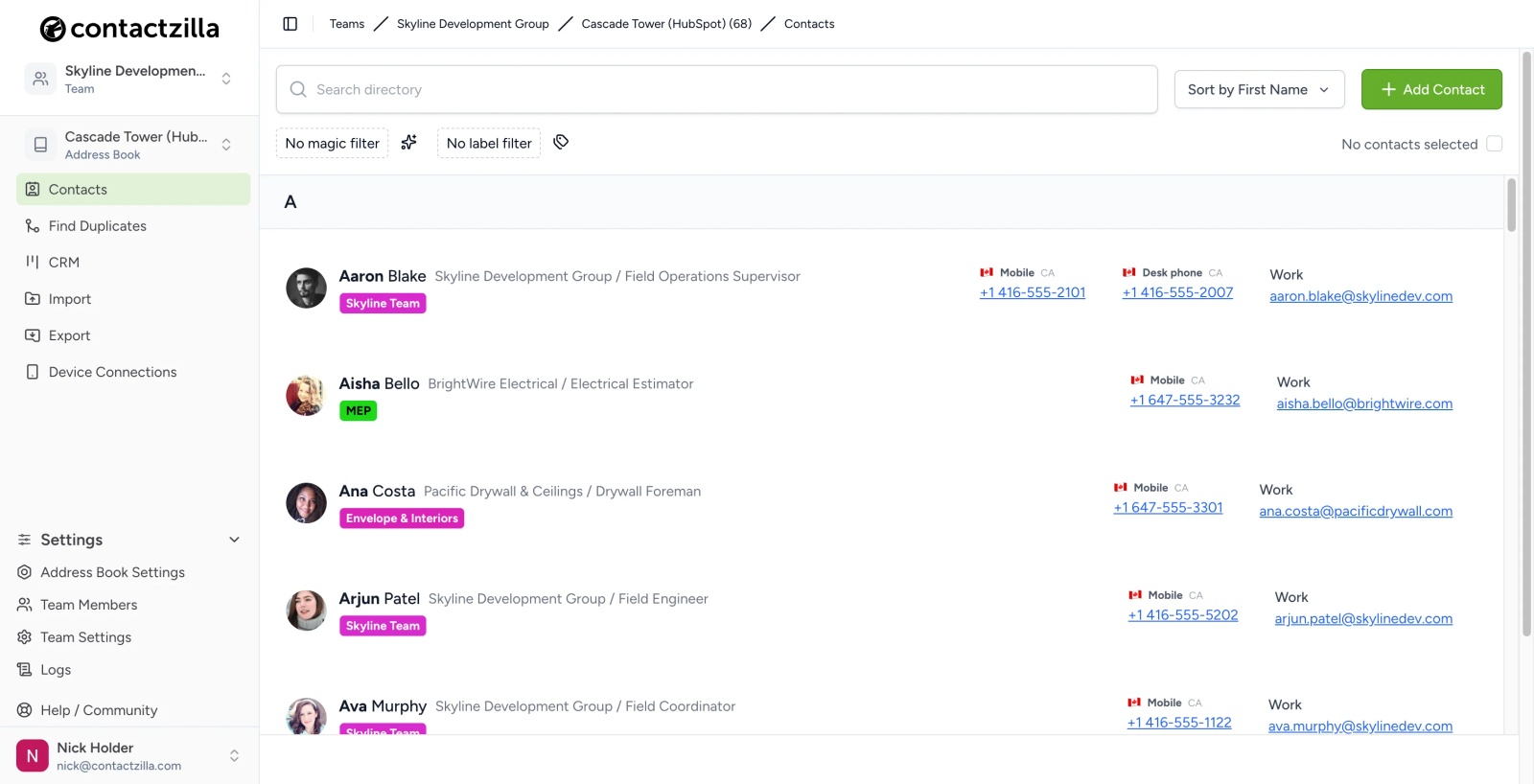Screen dimensions: 1534x784
Task: Collapse the Settings section
Action: [129, 540]
